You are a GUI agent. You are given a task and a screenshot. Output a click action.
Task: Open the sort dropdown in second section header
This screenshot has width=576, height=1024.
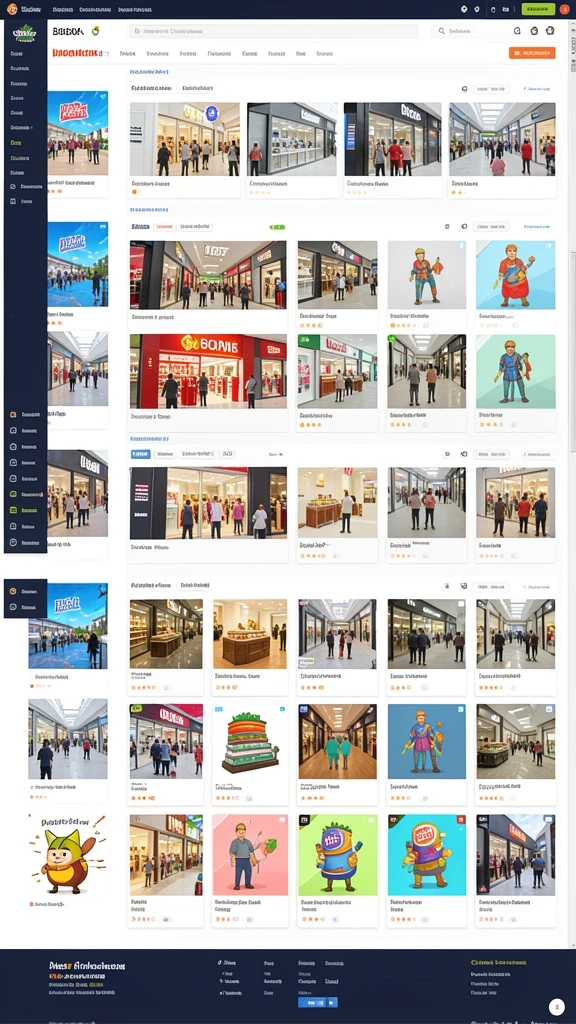click(490, 227)
